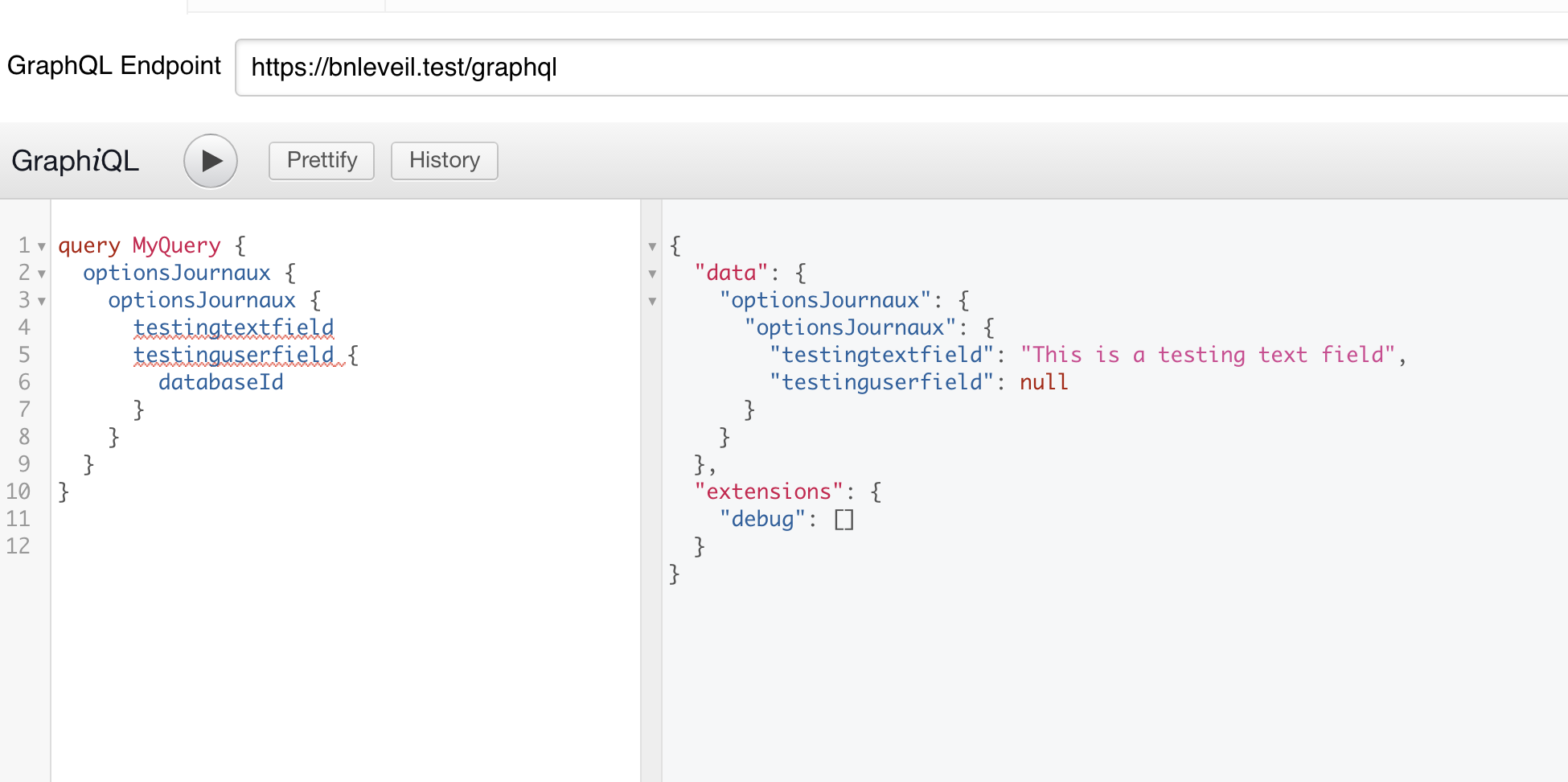Click the "query" keyword on line 1
This screenshot has height=782, width=1568.
coord(89,245)
